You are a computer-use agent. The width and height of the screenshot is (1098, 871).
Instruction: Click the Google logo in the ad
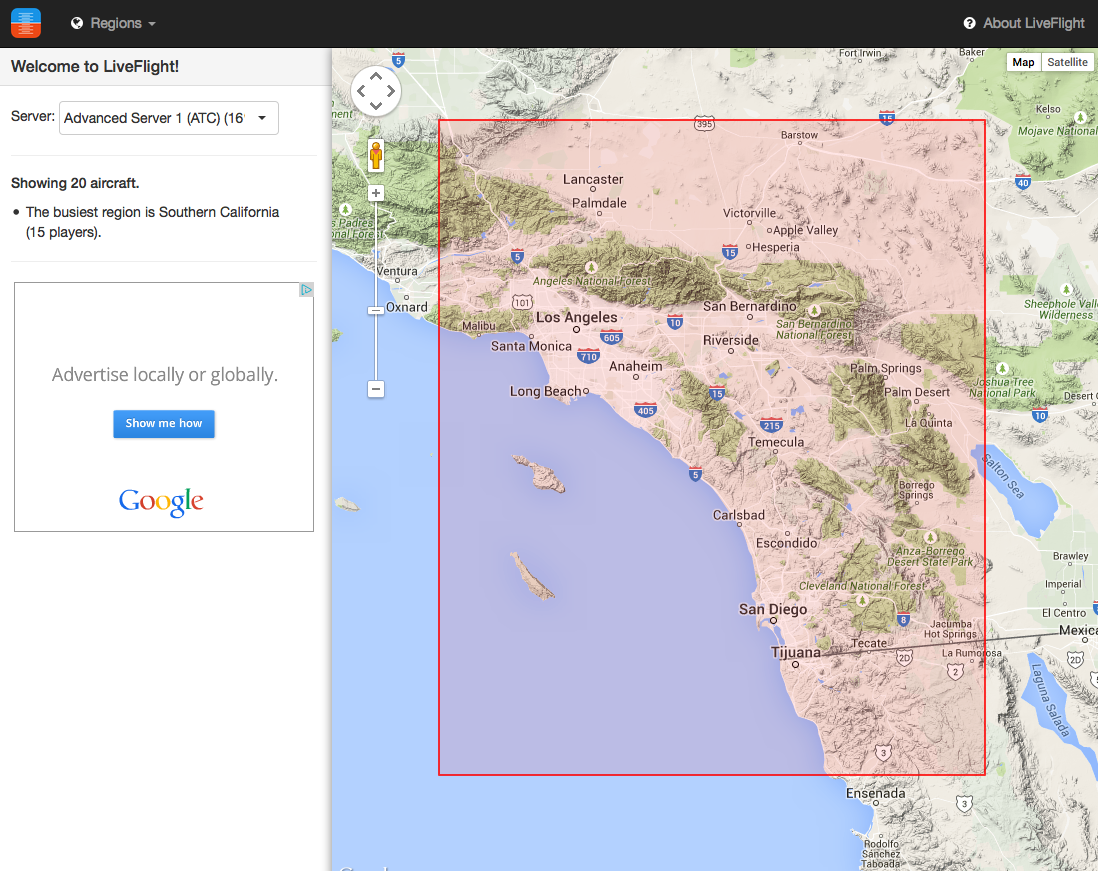coord(161,501)
